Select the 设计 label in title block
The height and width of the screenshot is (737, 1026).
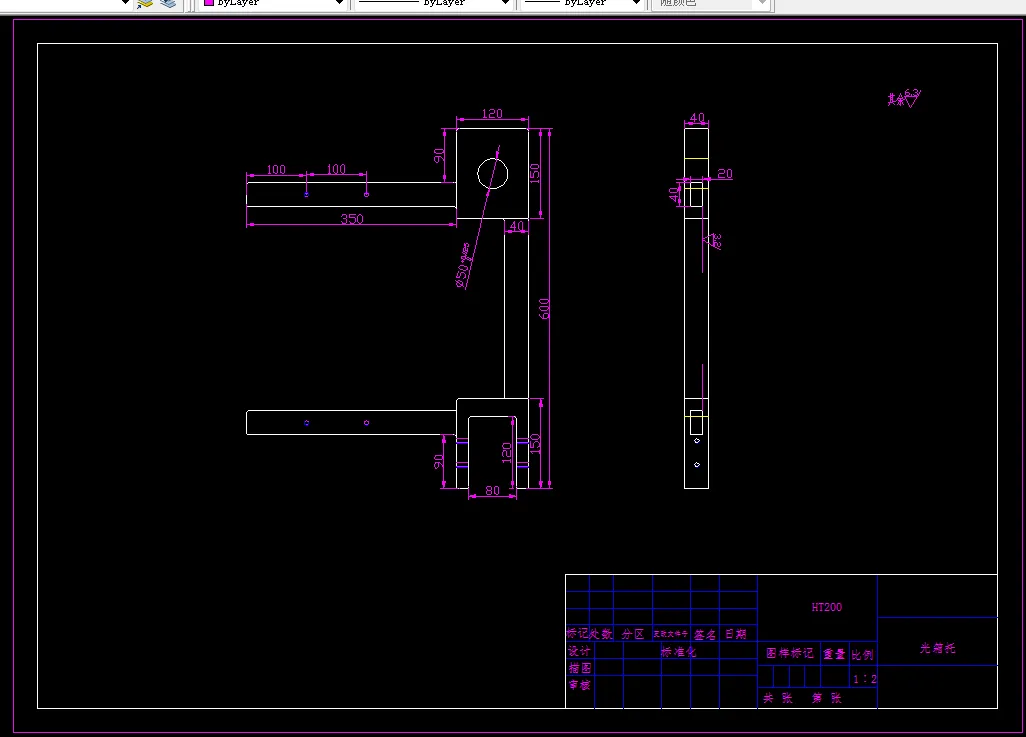(x=579, y=651)
